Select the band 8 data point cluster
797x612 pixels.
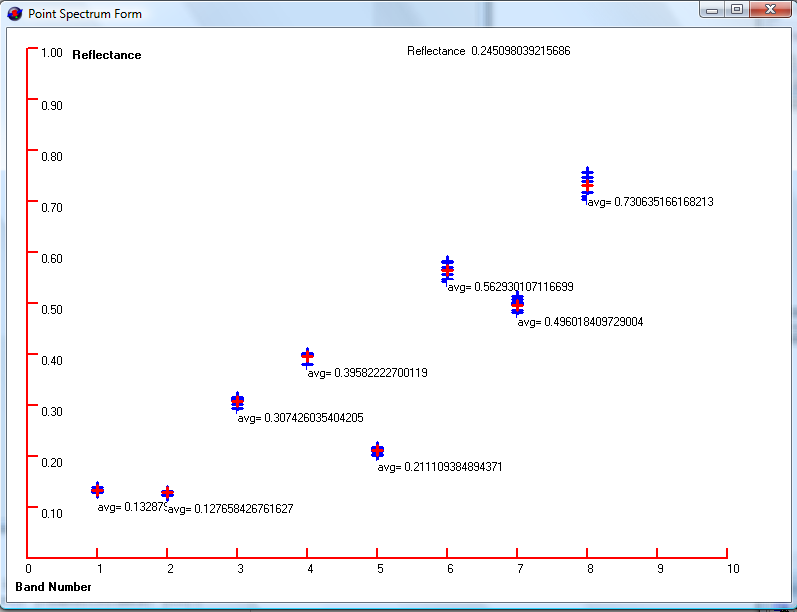click(x=587, y=184)
